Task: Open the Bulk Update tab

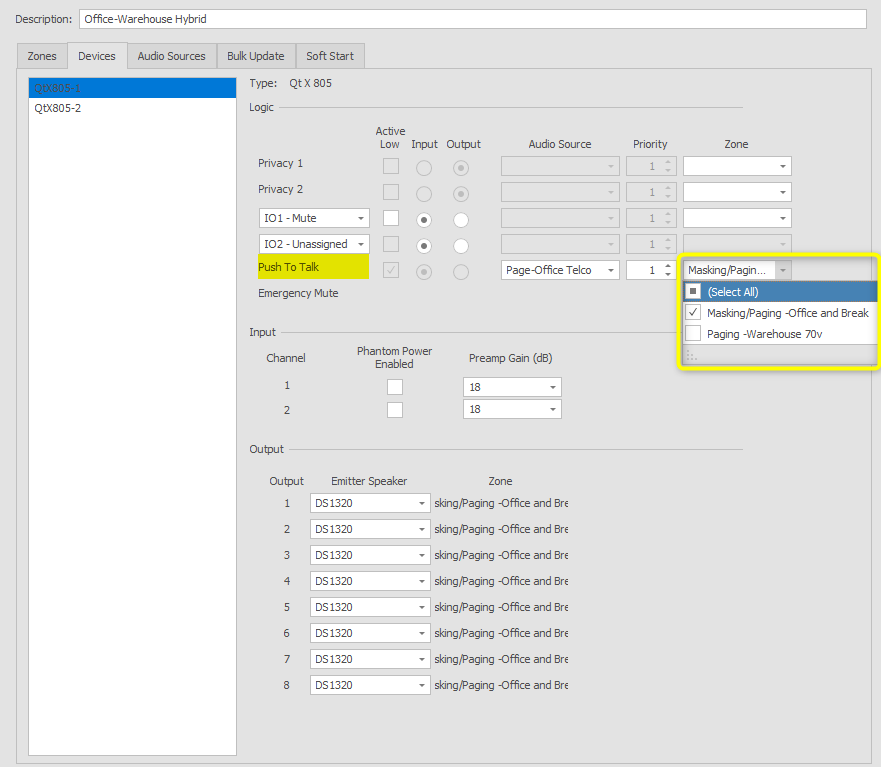Action: 255,56
